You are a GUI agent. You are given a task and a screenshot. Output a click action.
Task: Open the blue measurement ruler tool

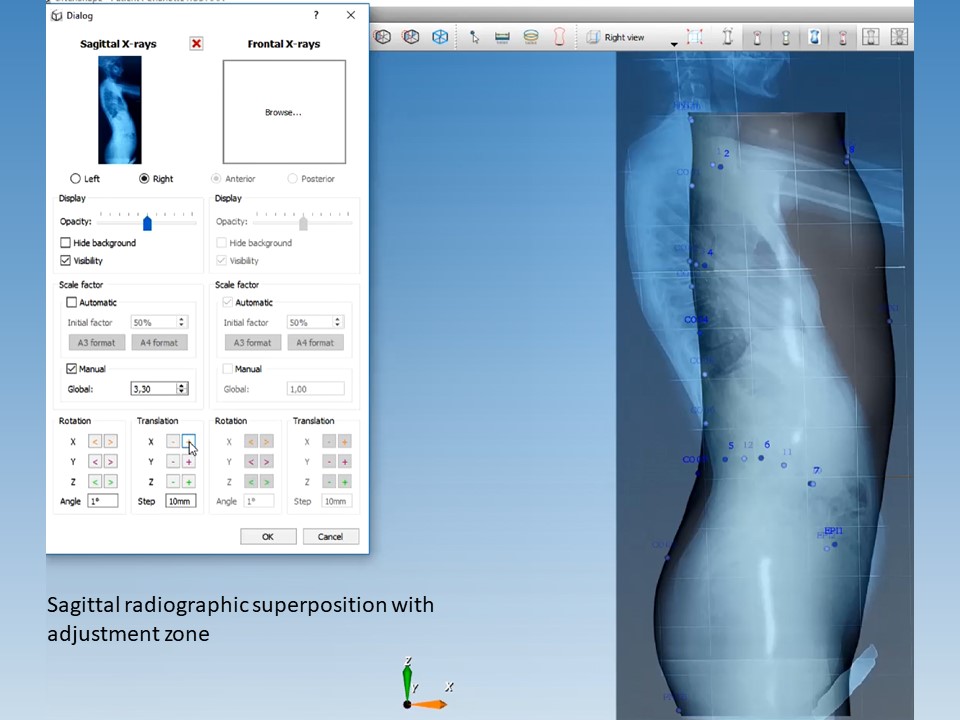tap(502, 37)
